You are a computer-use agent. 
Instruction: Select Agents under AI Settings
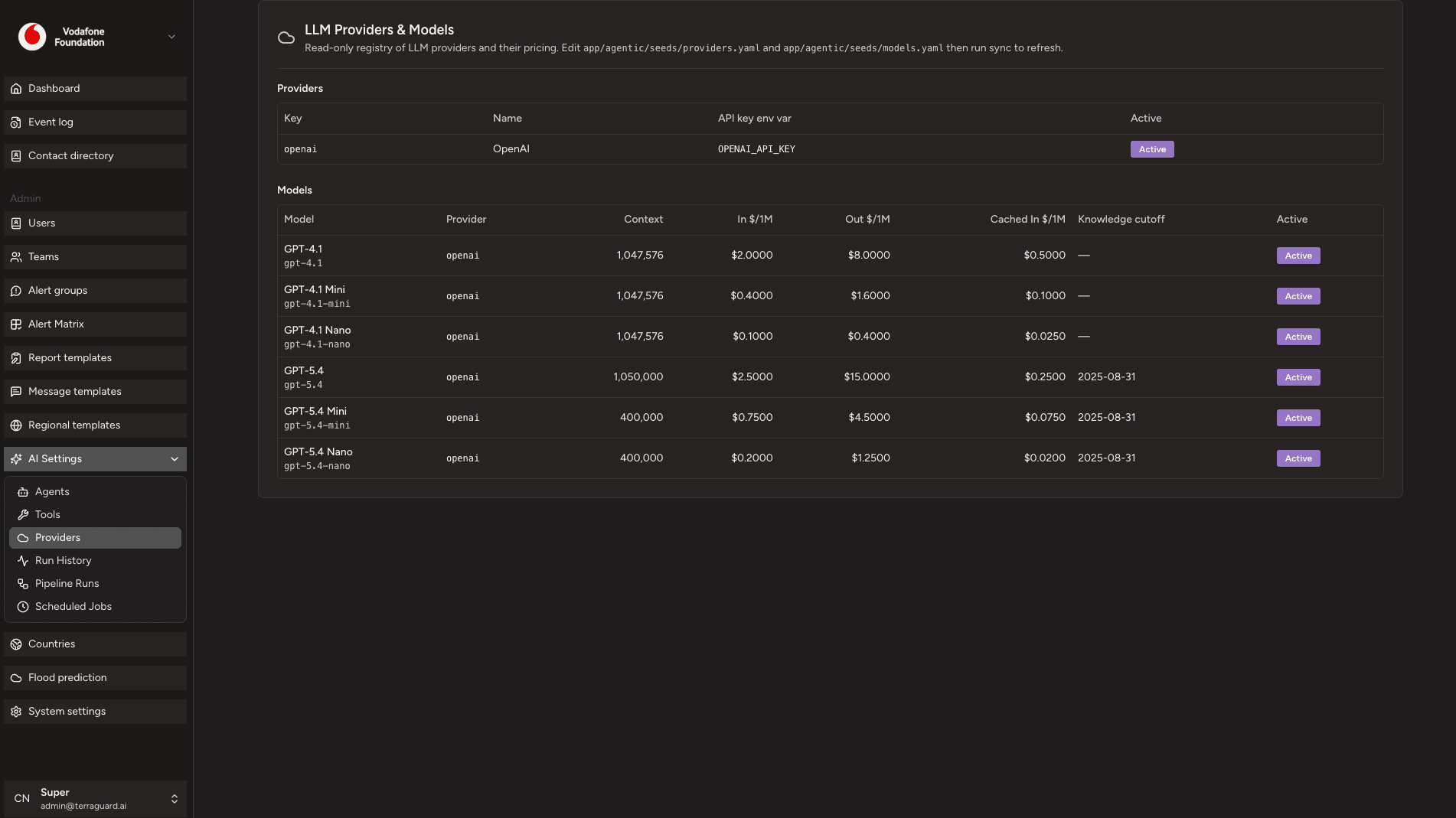pyautogui.click(x=95, y=492)
